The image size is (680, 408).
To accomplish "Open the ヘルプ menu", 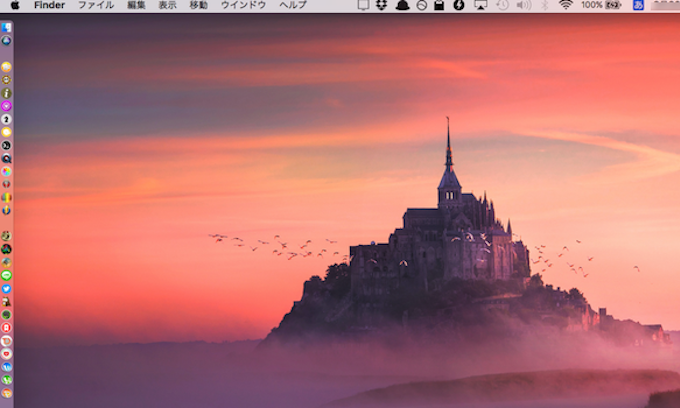I will pyautogui.click(x=293, y=6).
